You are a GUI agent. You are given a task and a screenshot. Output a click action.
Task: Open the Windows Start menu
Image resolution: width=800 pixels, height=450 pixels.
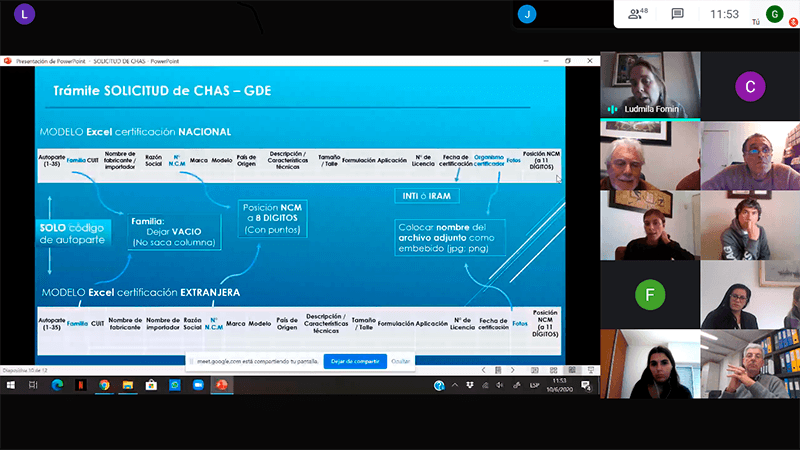coord(10,385)
